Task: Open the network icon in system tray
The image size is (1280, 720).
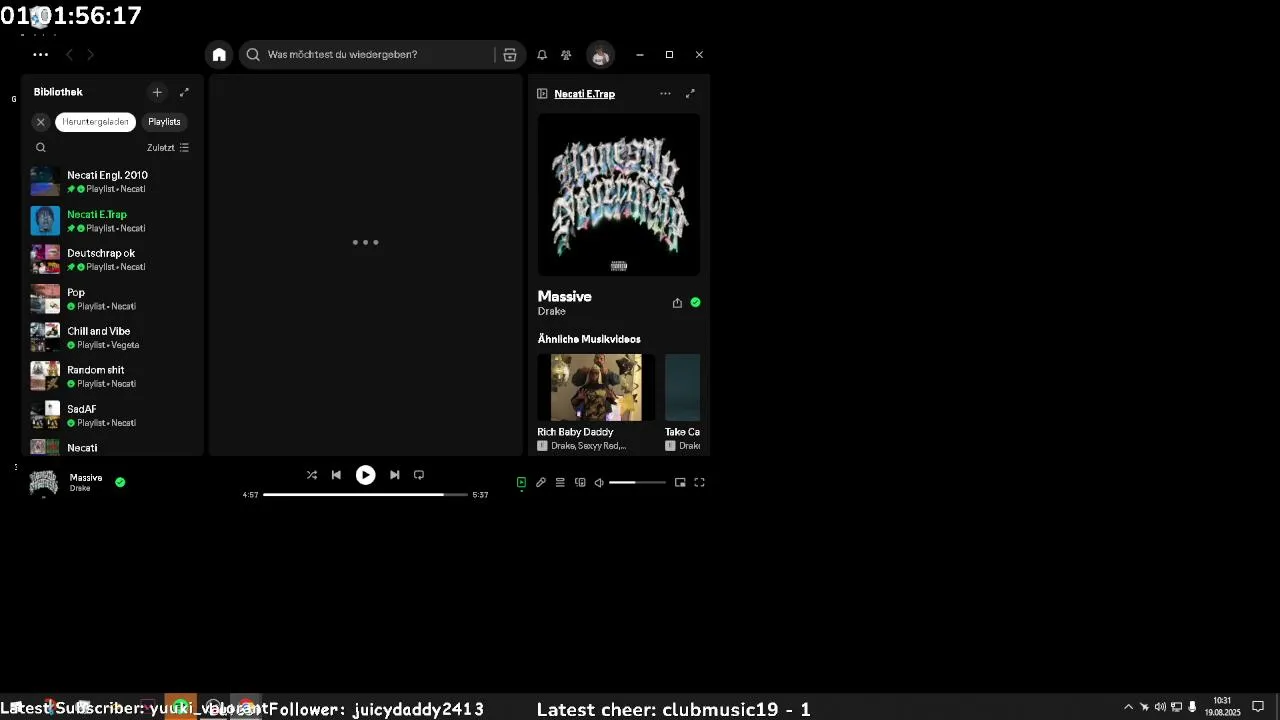Action: click(1177, 707)
